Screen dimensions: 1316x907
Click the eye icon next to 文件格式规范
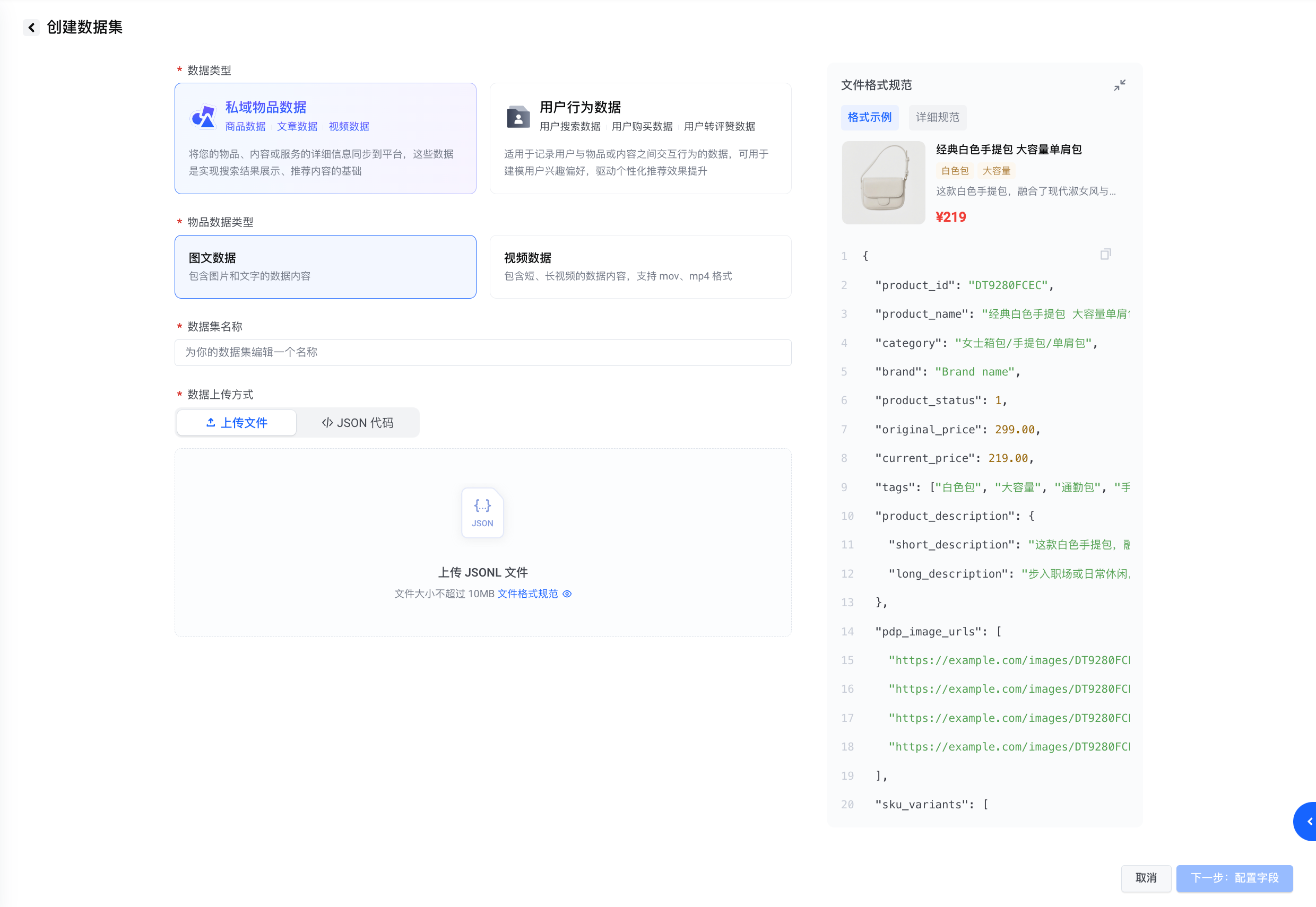(567, 594)
